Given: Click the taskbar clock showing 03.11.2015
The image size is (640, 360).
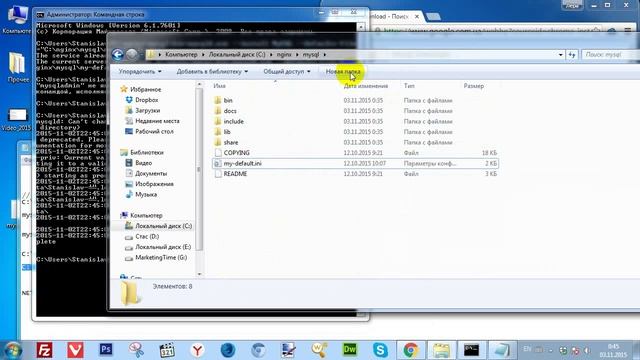Looking at the screenshot, I should [x=613, y=351].
